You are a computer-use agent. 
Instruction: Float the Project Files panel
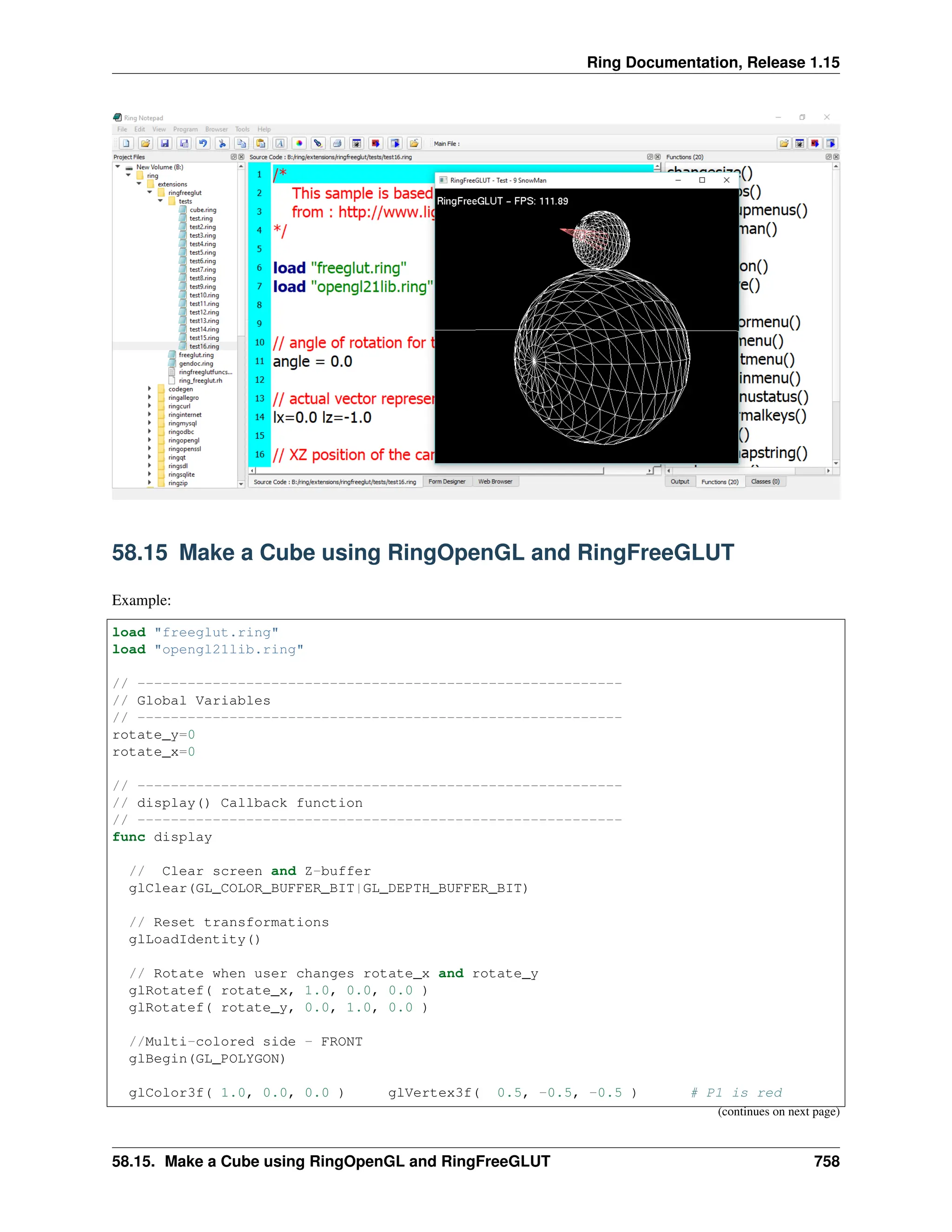233,157
